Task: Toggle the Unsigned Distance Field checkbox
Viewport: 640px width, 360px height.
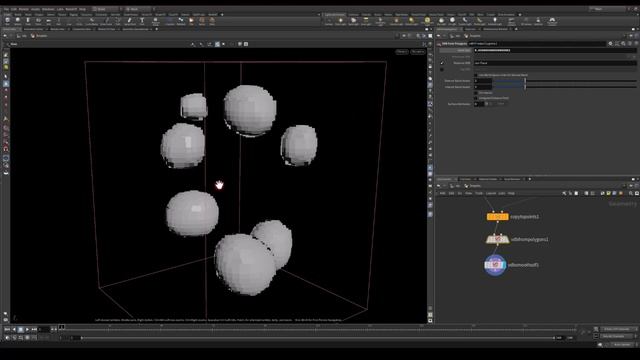Action: [476, 98]
